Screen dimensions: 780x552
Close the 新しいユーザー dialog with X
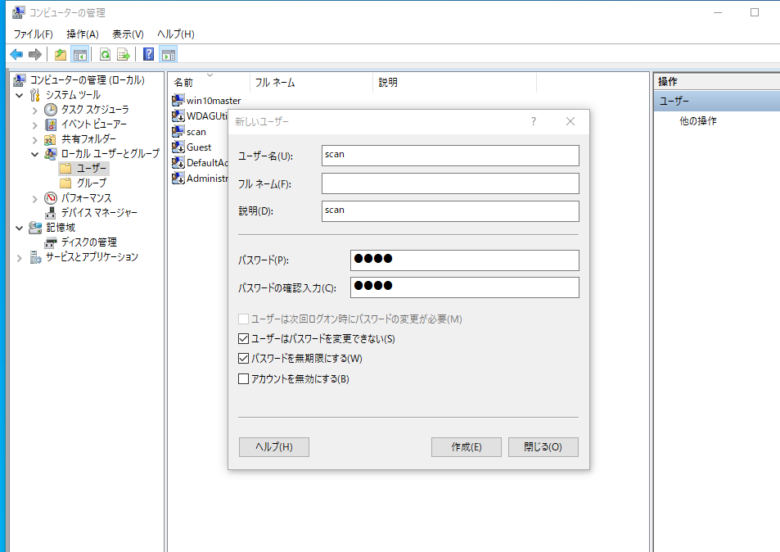[571, 121]
